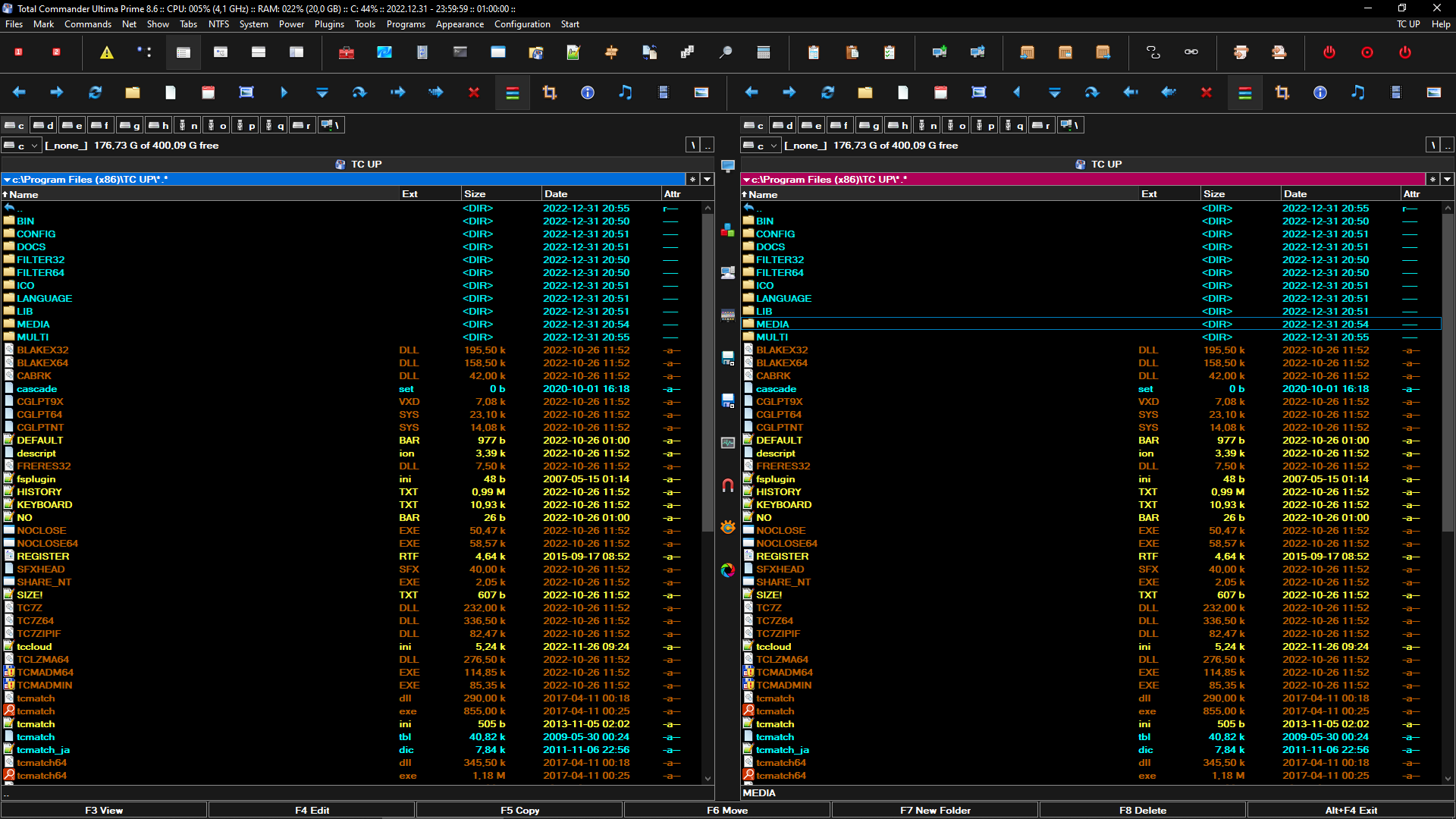This screenshot has width=1456, height=819.
Task: Click the red X icon in left panel toolbar
Action: point(474,93)
